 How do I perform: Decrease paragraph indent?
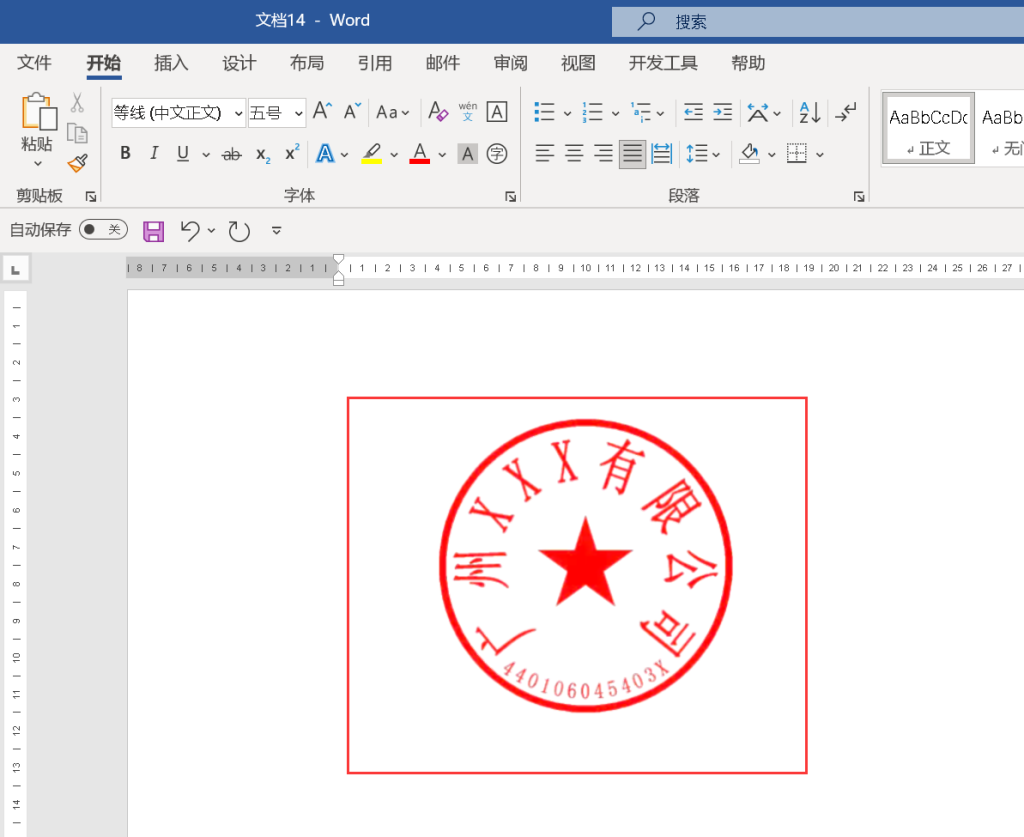tap(693, 112)
